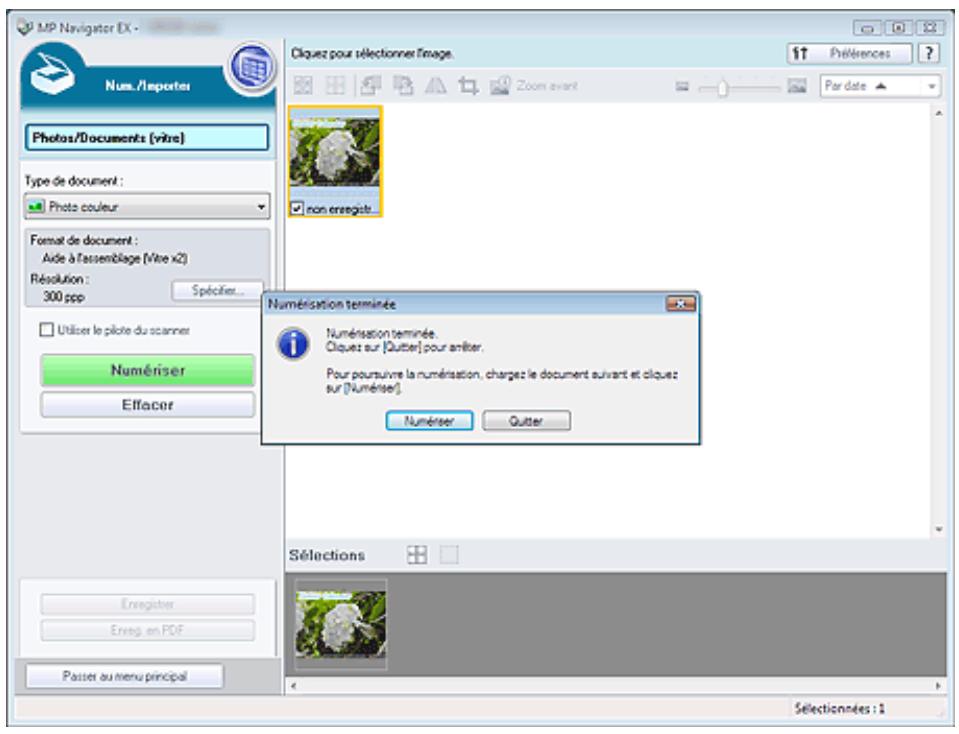Select the Photos/Documents (vitre) tab

coord(147,138)
